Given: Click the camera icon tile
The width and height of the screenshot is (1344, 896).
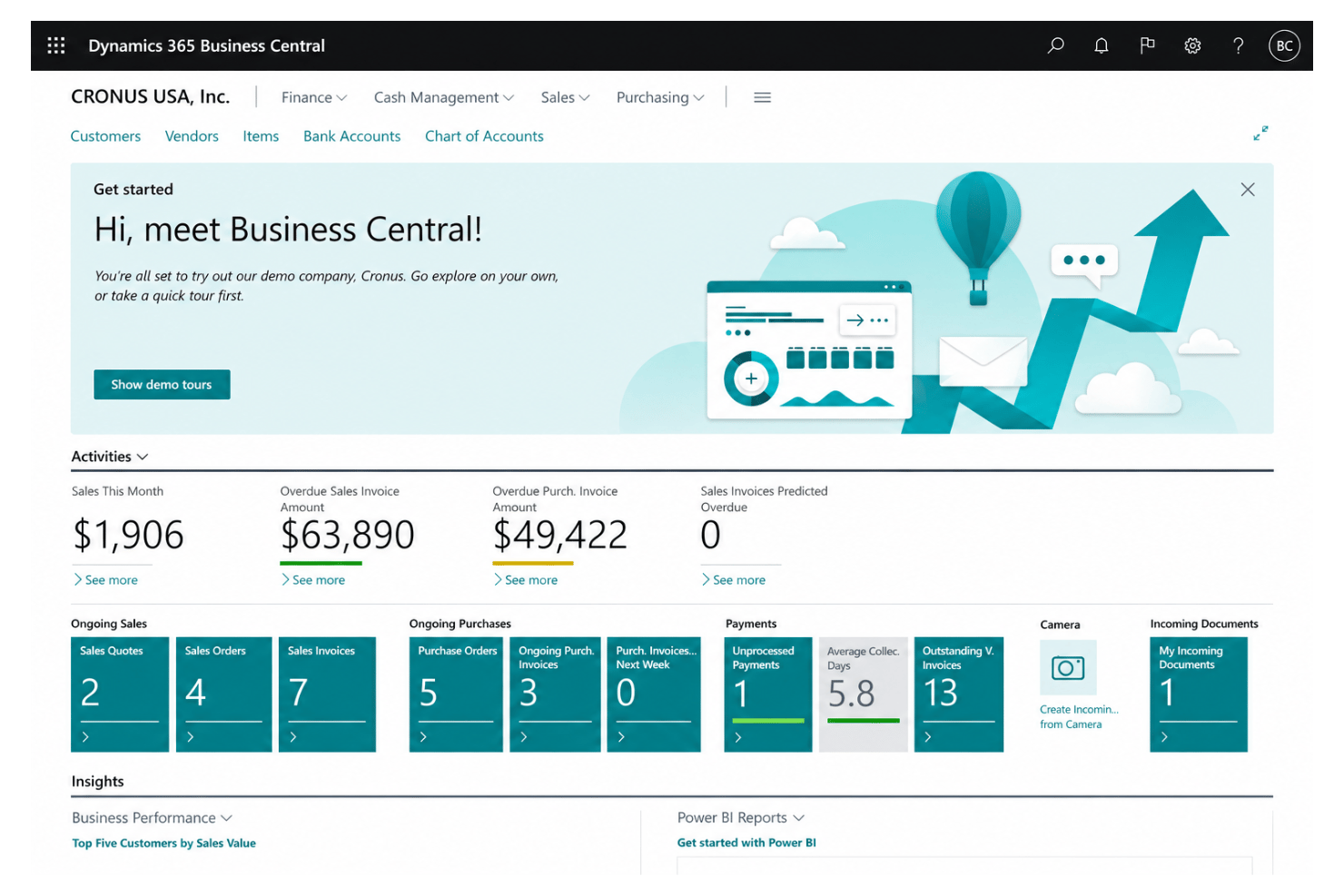Looking at the screenshot, I should click(1068, 668).
